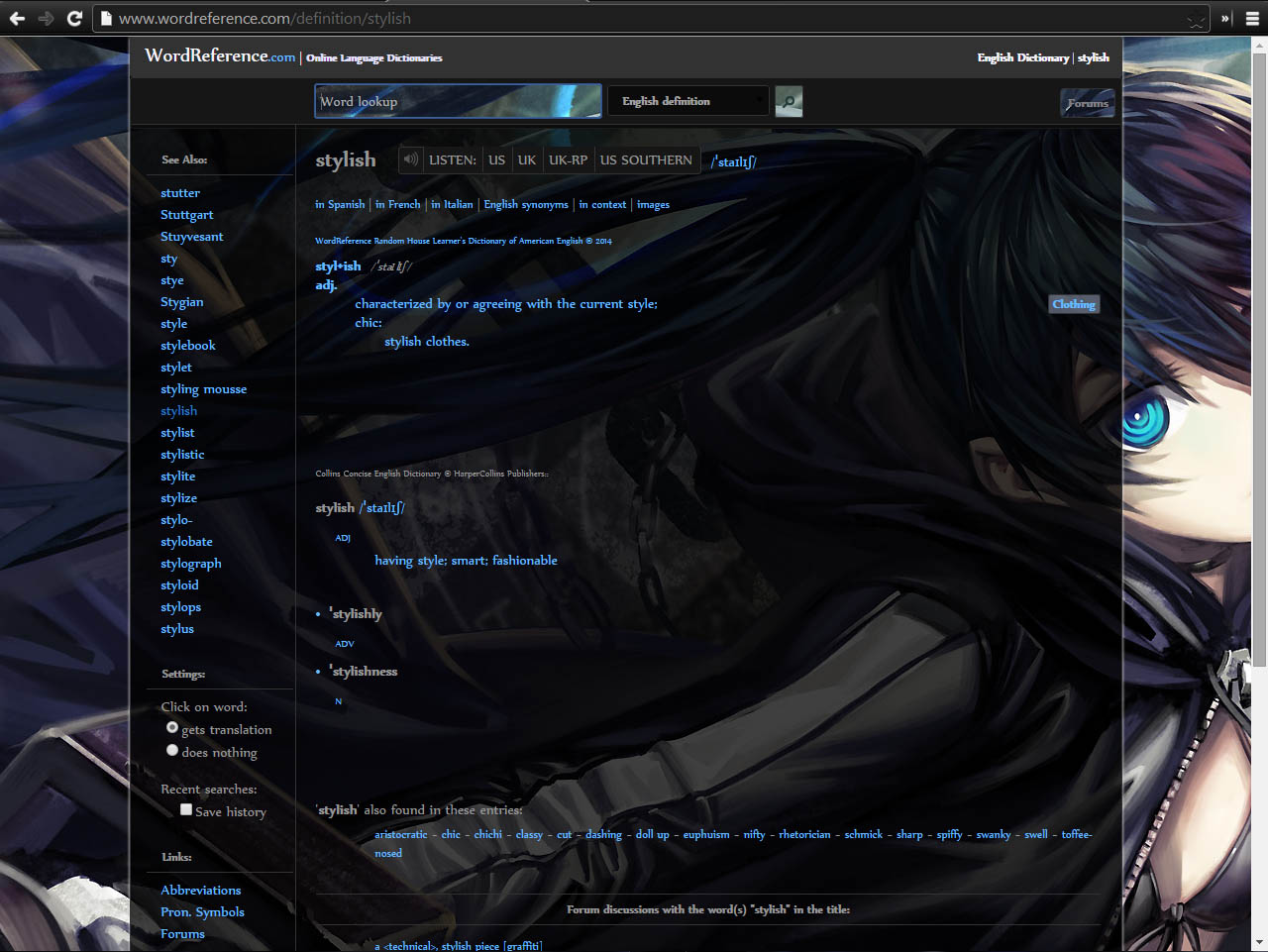Listen to the US SOUTHERN pronunciation
The image size is (1268, 952).
click(x=646, y=159)
